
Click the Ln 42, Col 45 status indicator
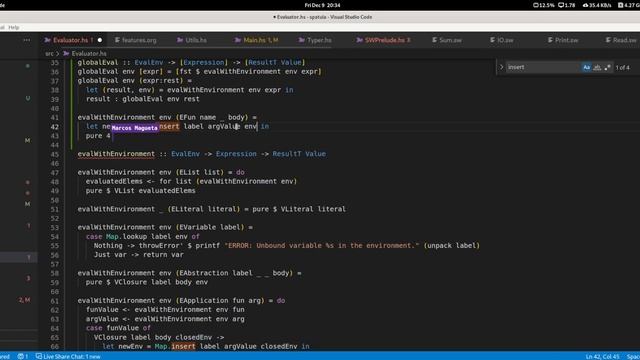click(x=602, y=356)
